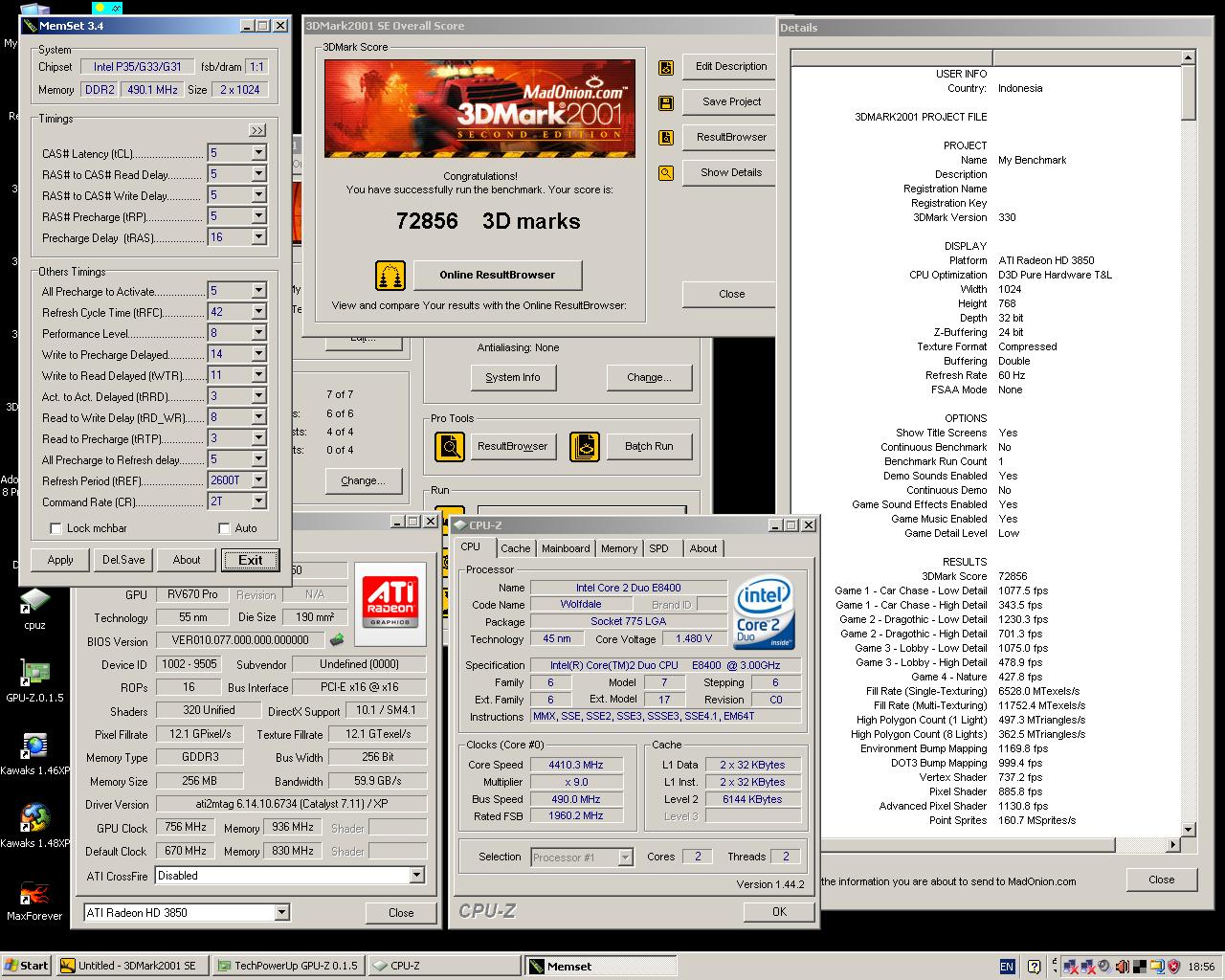Open the GPU-Z.0.1.5 desktop icon
The image size is (1225, 980).
[34, 680]
